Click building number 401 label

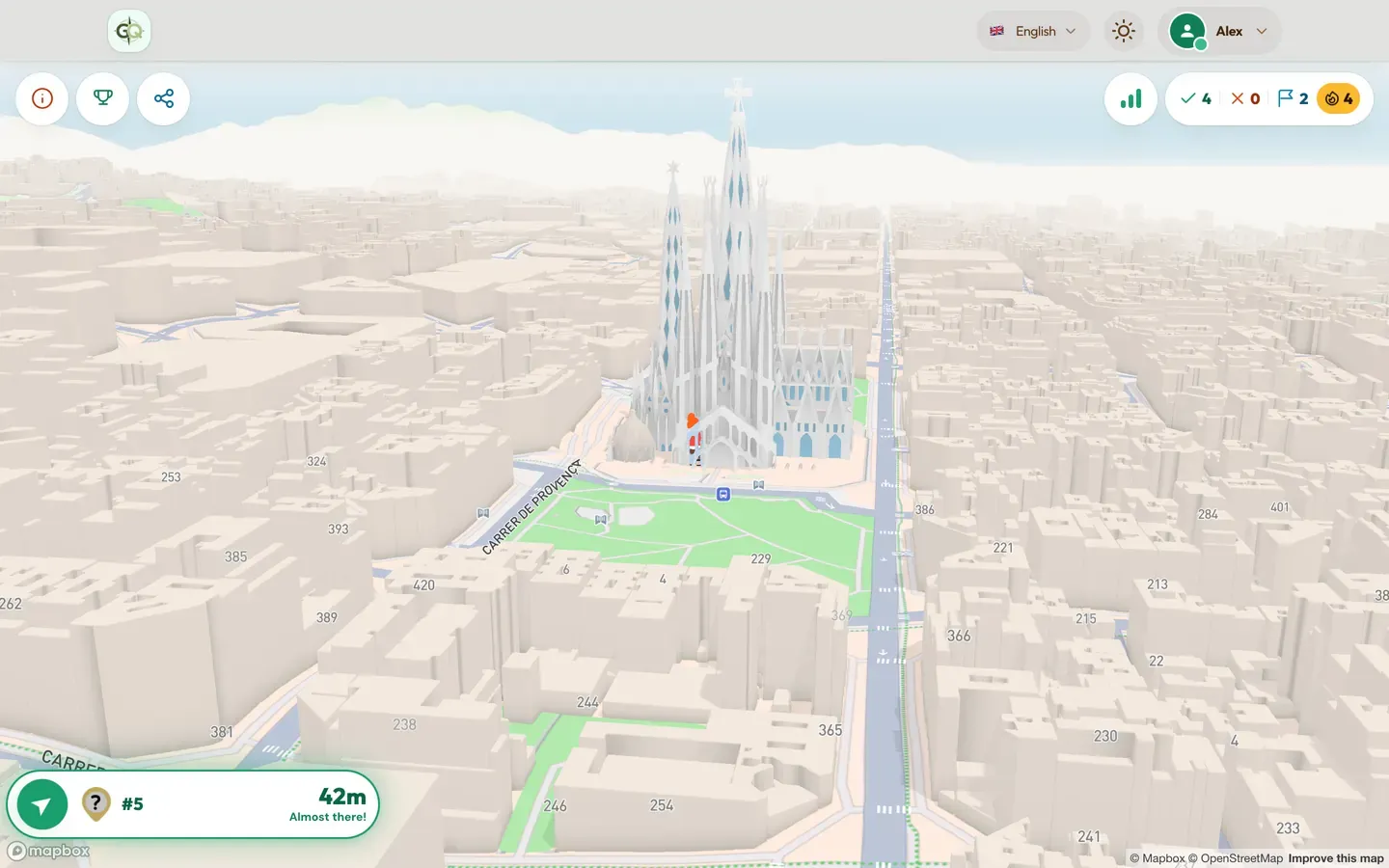1280,507
